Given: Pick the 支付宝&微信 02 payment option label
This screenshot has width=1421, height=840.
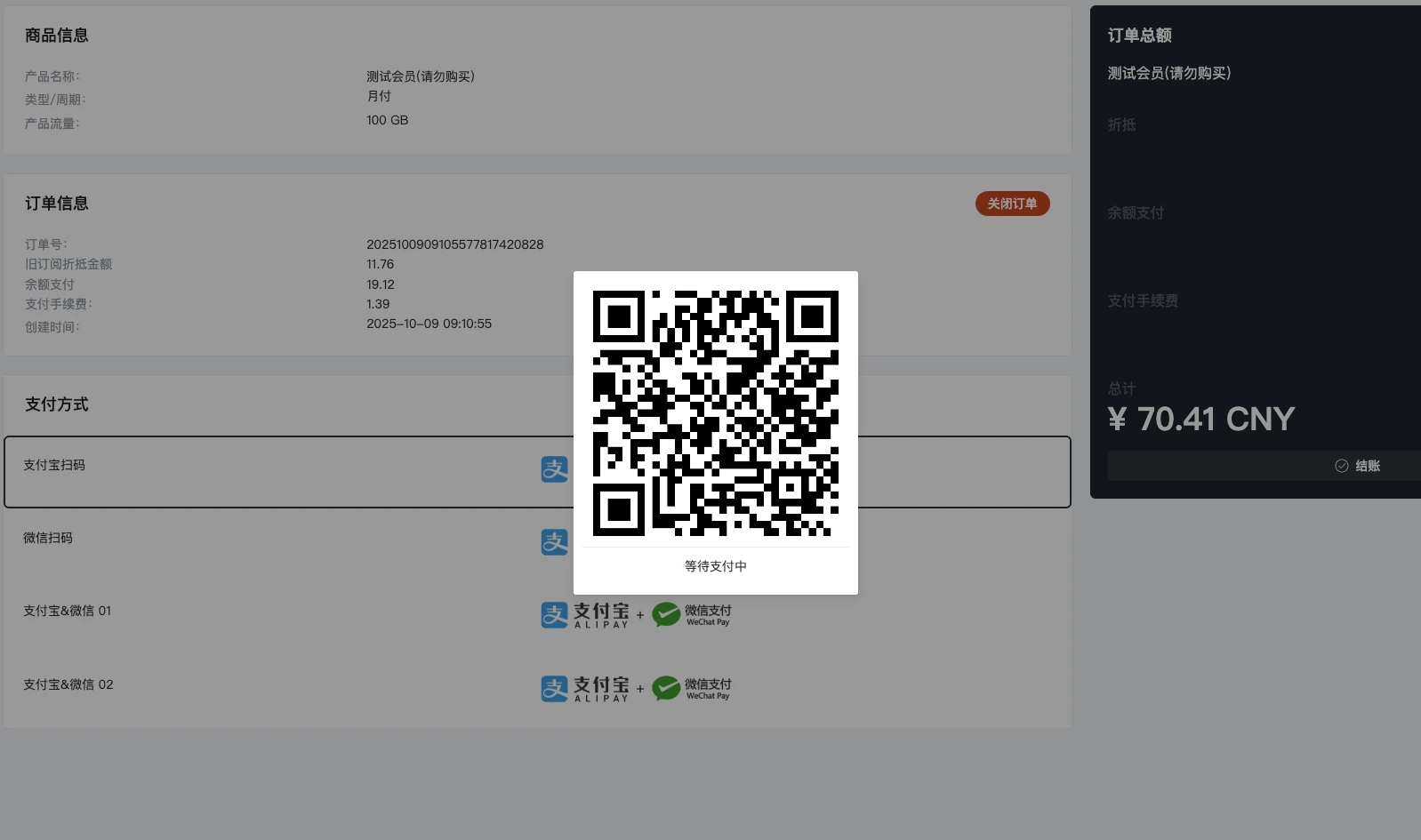Looking at the screenshot, I should pos(68,684).
